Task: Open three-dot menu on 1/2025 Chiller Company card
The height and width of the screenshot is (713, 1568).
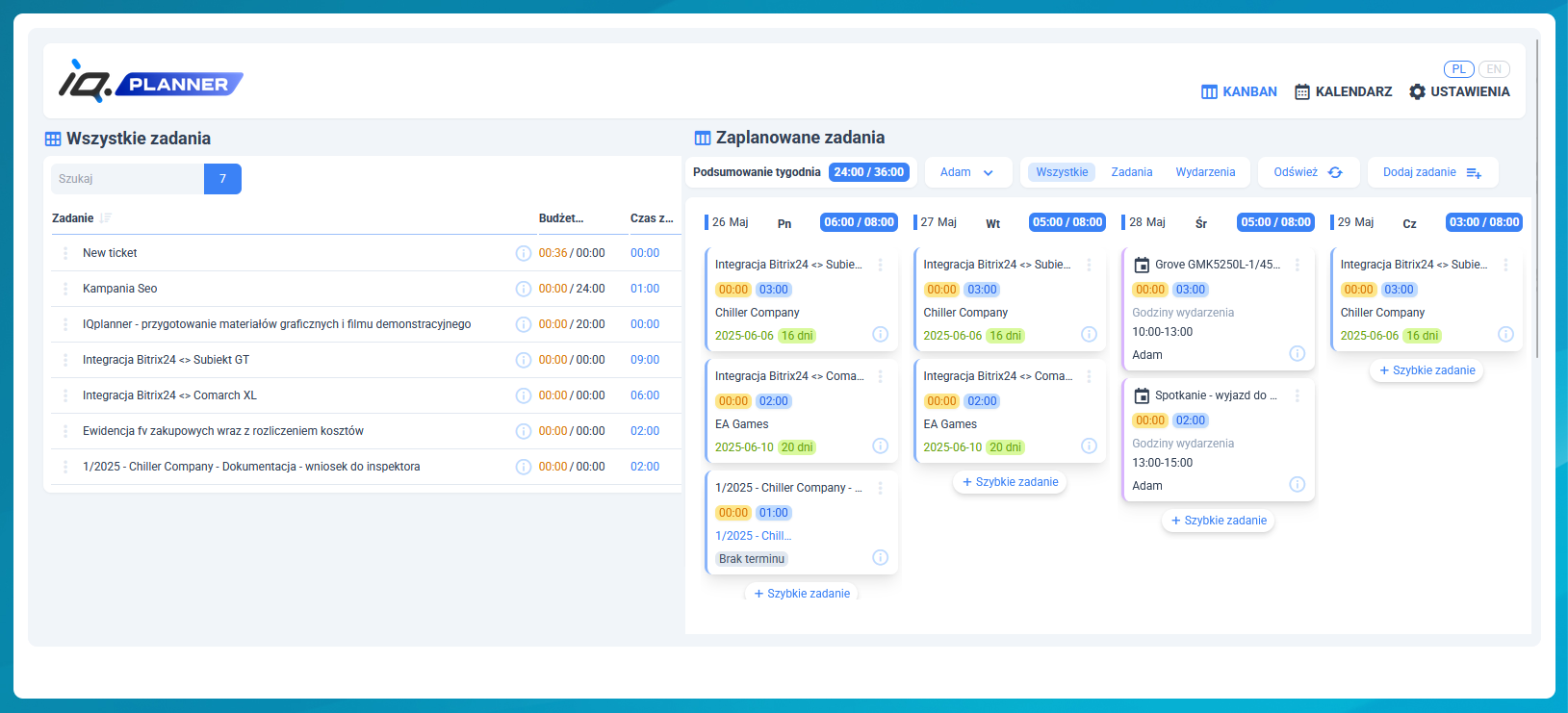Action: [880, 488]
